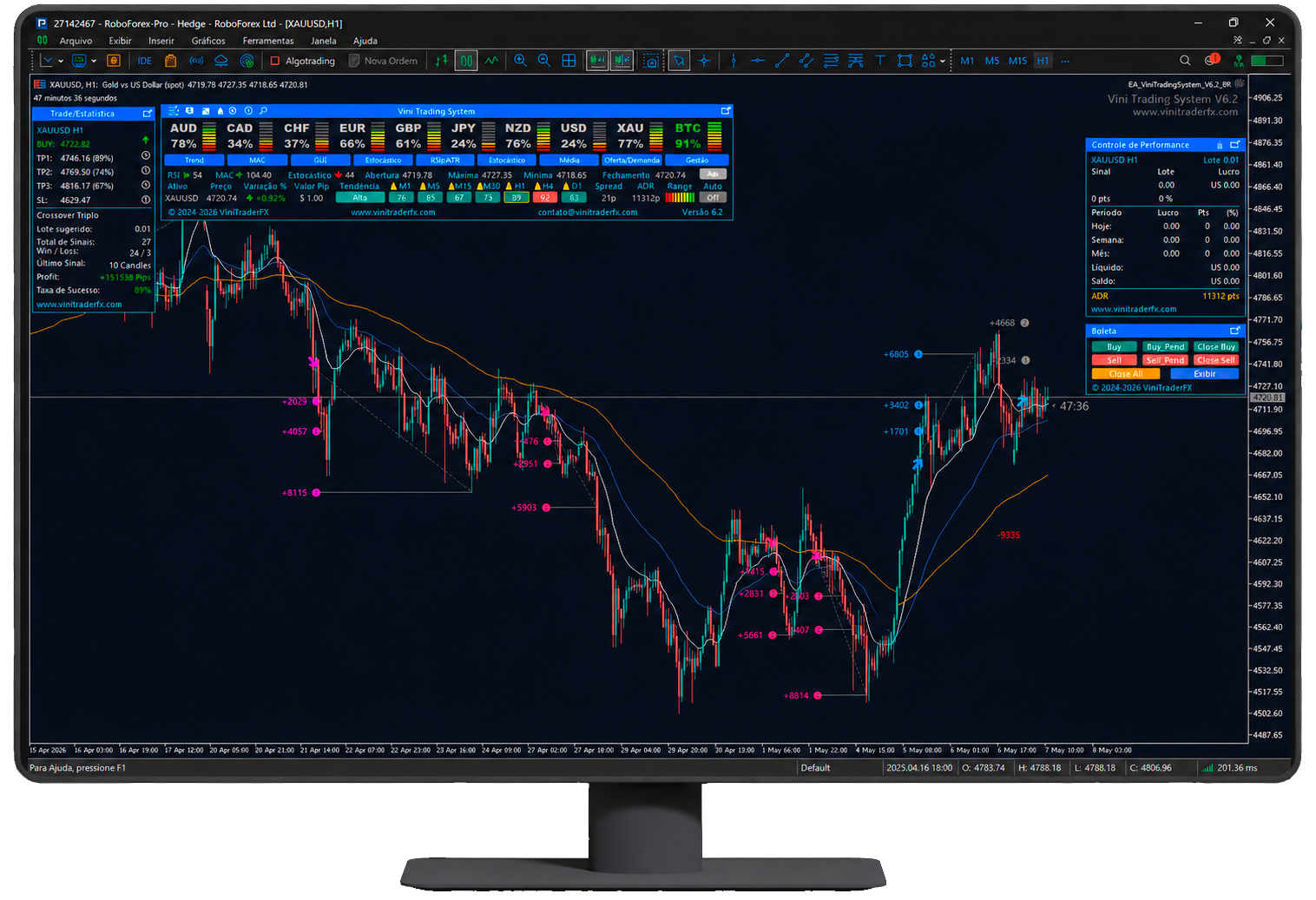The image size is (1316, 900).
Task: Expand the Boleta panel
Action: coord(1235,331)
